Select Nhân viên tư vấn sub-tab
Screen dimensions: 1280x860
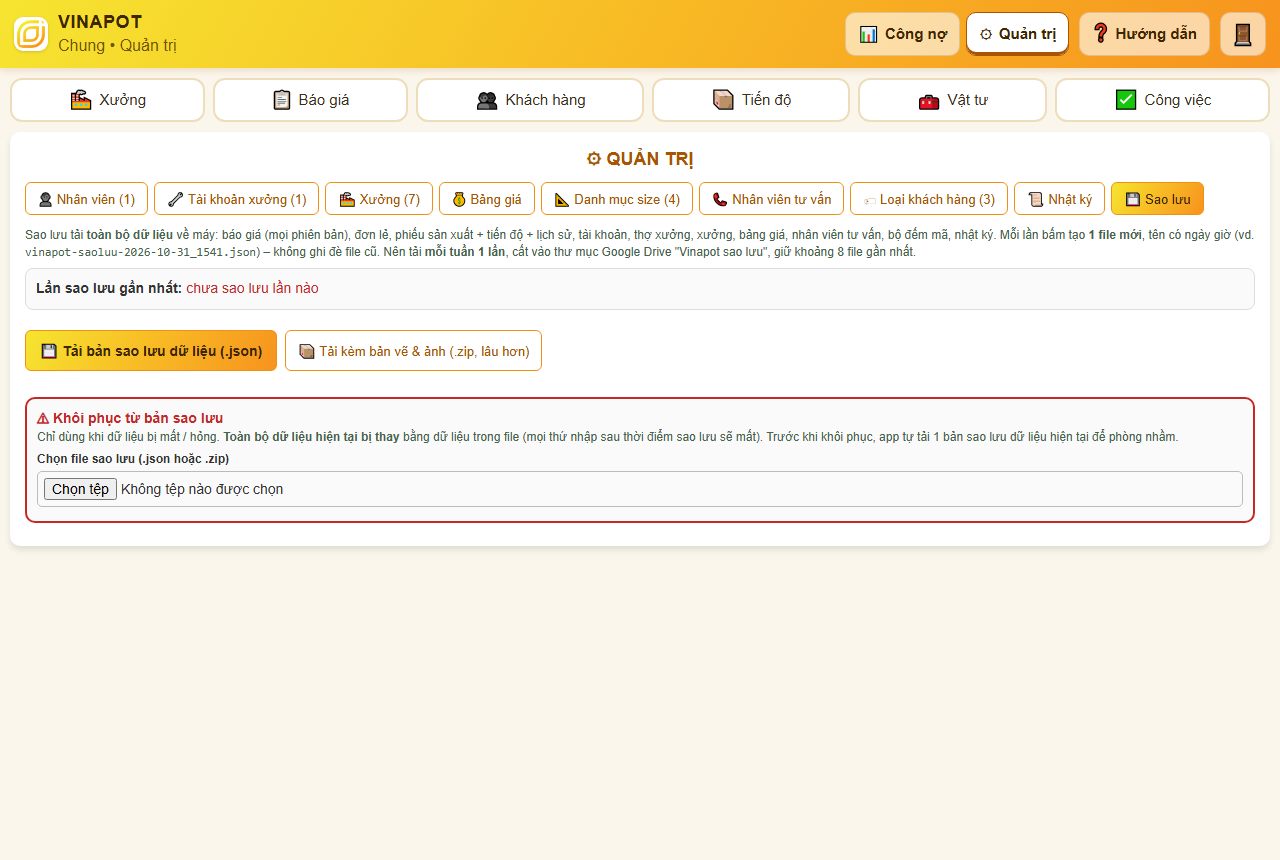click(x=771, y=199)
